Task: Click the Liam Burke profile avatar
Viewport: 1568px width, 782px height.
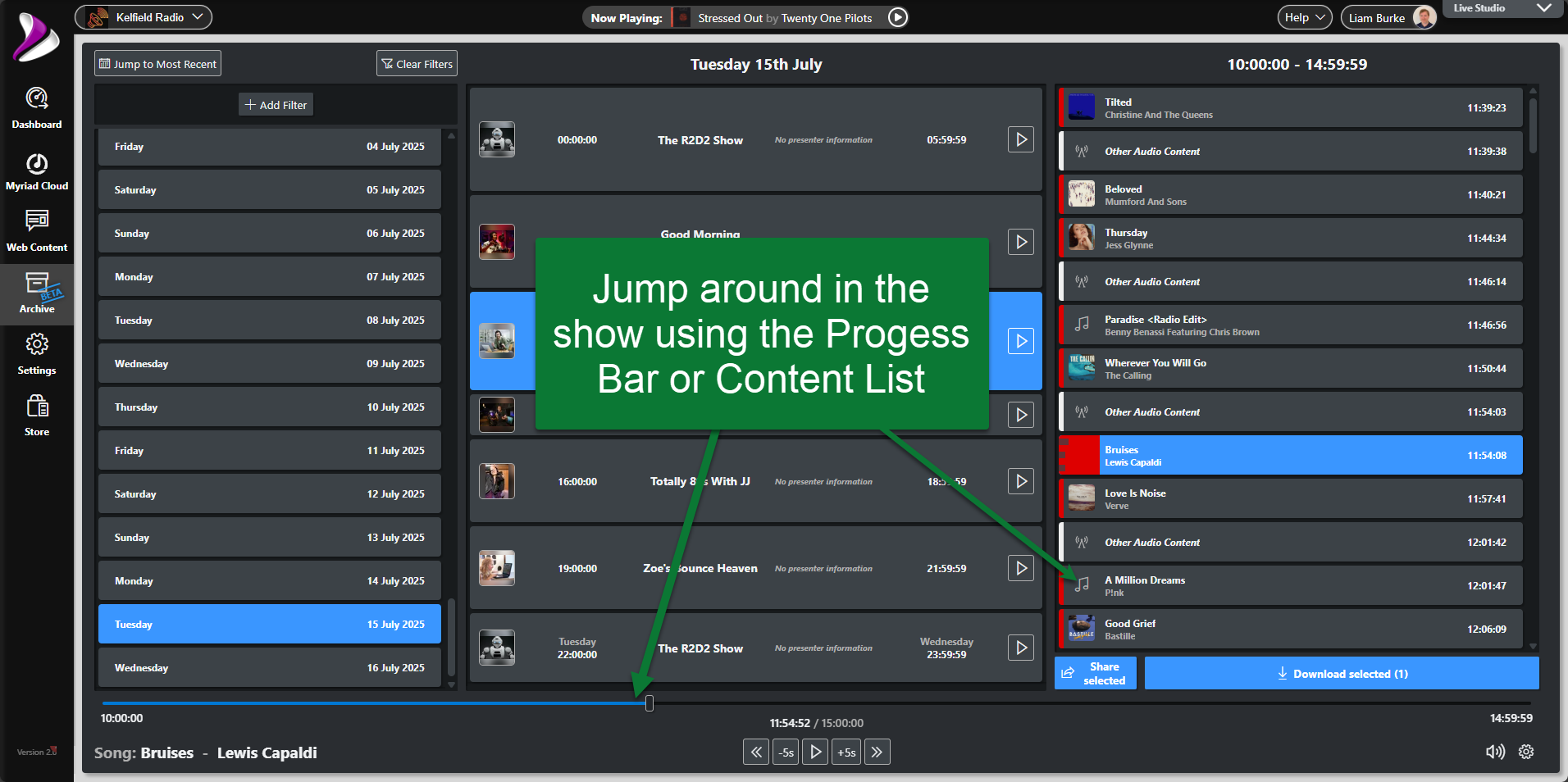Action: tap(1424, 17)
